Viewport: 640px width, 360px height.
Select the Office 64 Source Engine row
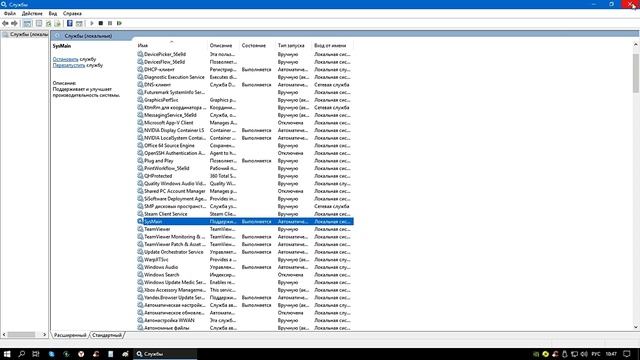[245, 146]
